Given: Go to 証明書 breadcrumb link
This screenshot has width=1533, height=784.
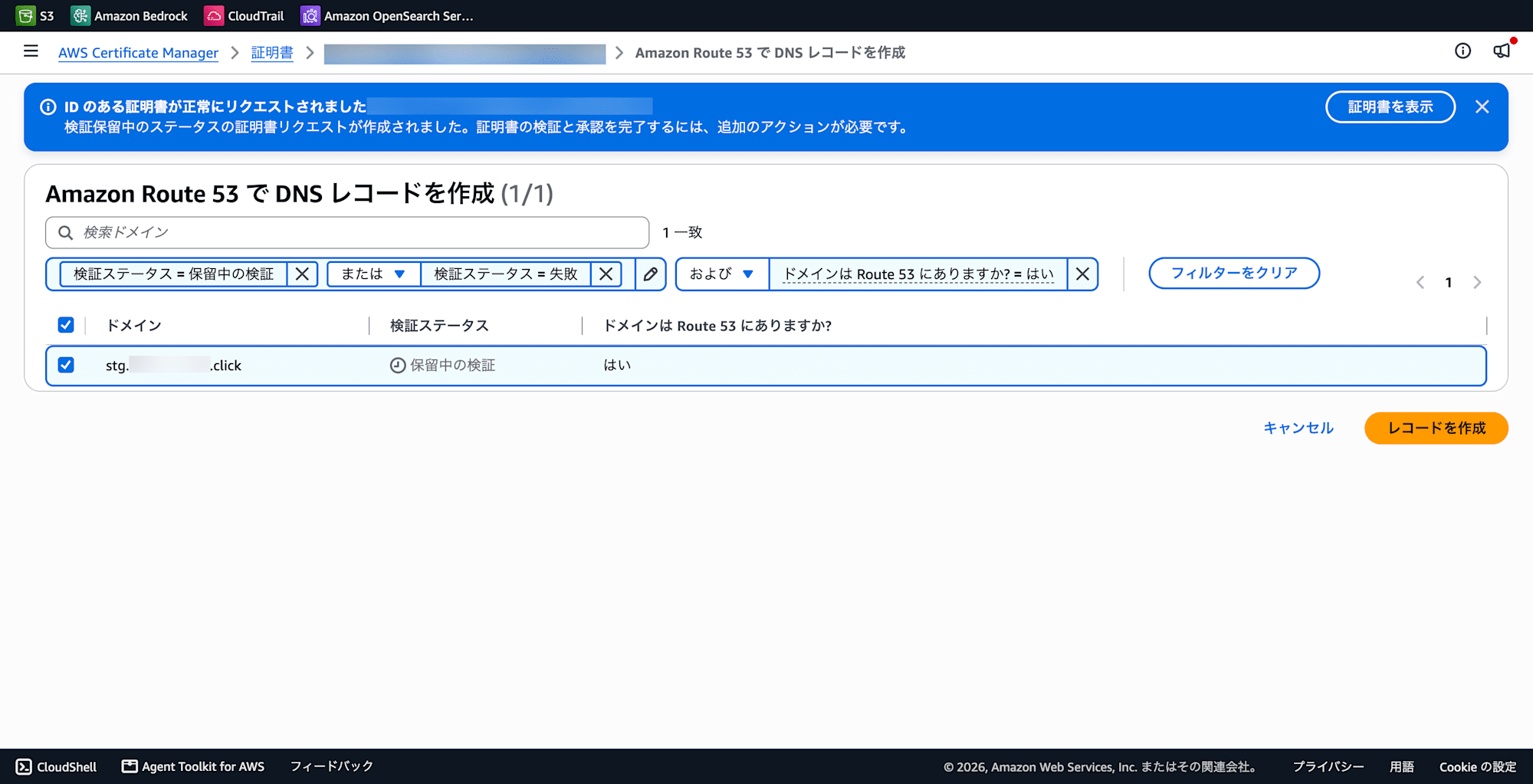Looking at the screenshot, I should [272, 53].
